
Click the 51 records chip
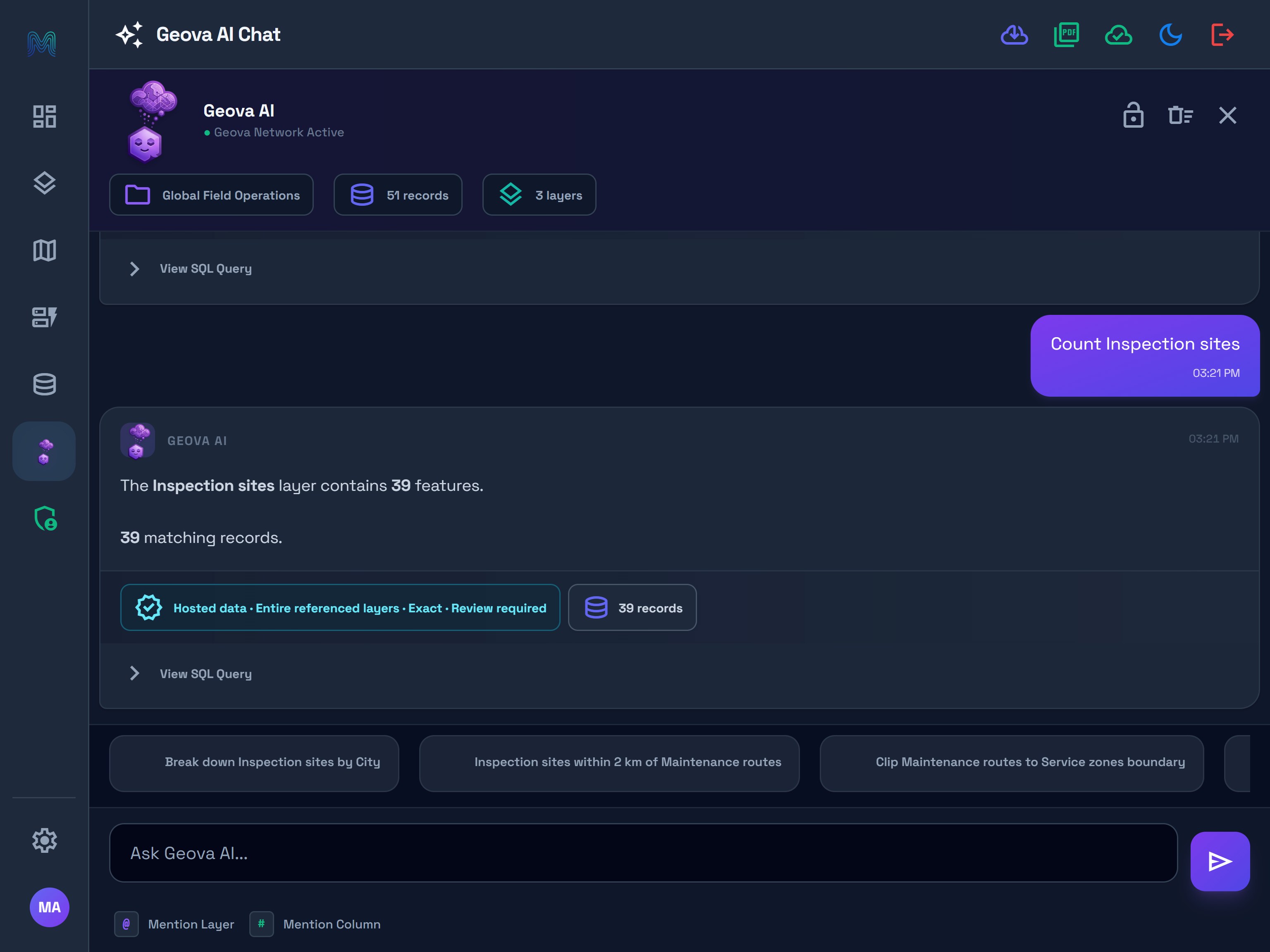(x=398, y=195)
